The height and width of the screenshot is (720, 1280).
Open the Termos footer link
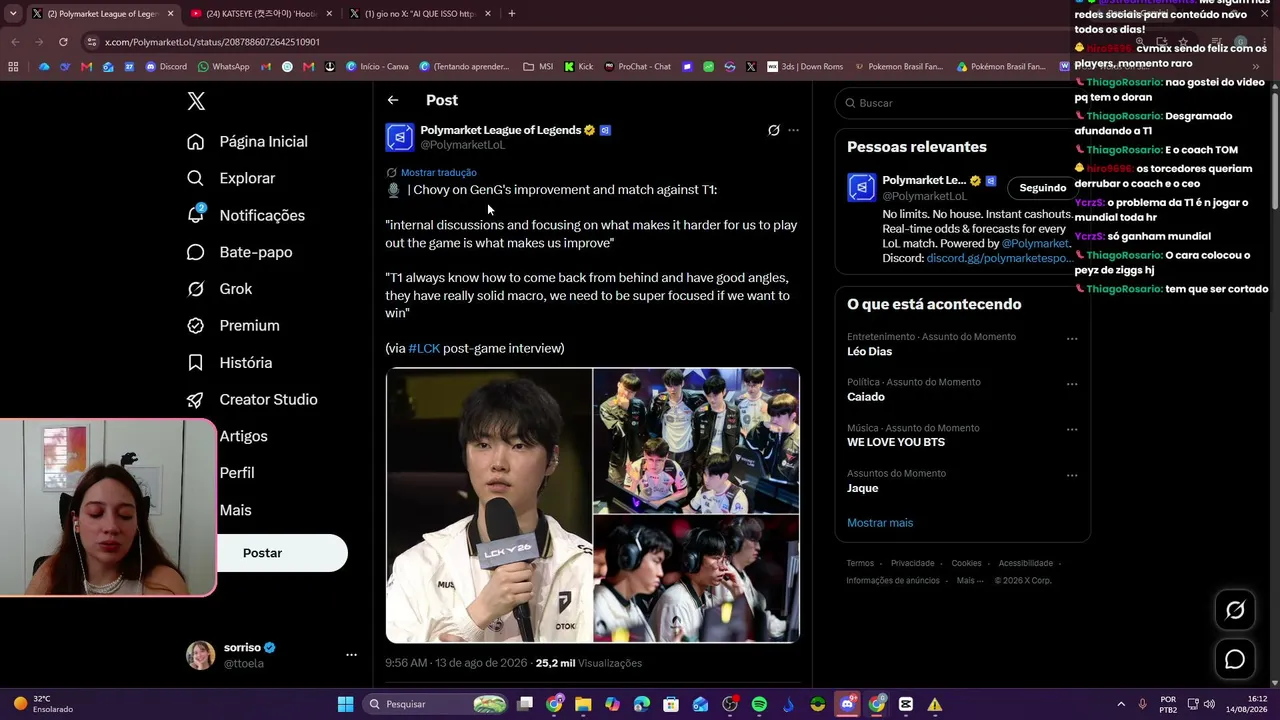[860, 563]
